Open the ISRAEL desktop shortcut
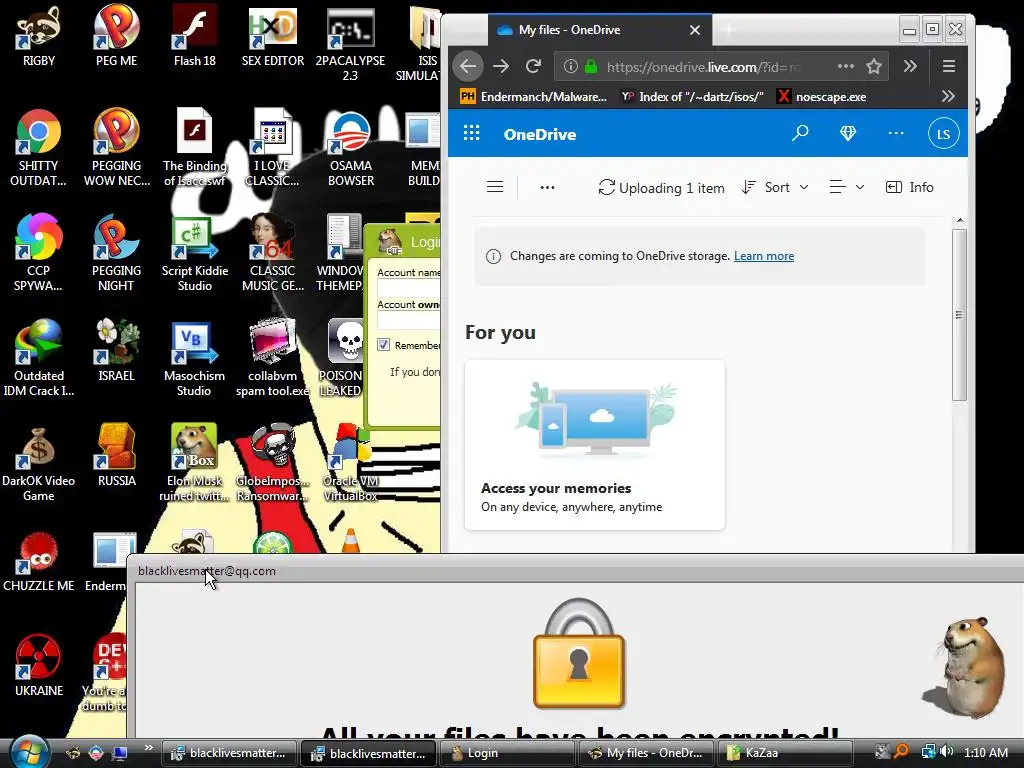 tap(116, 351)
